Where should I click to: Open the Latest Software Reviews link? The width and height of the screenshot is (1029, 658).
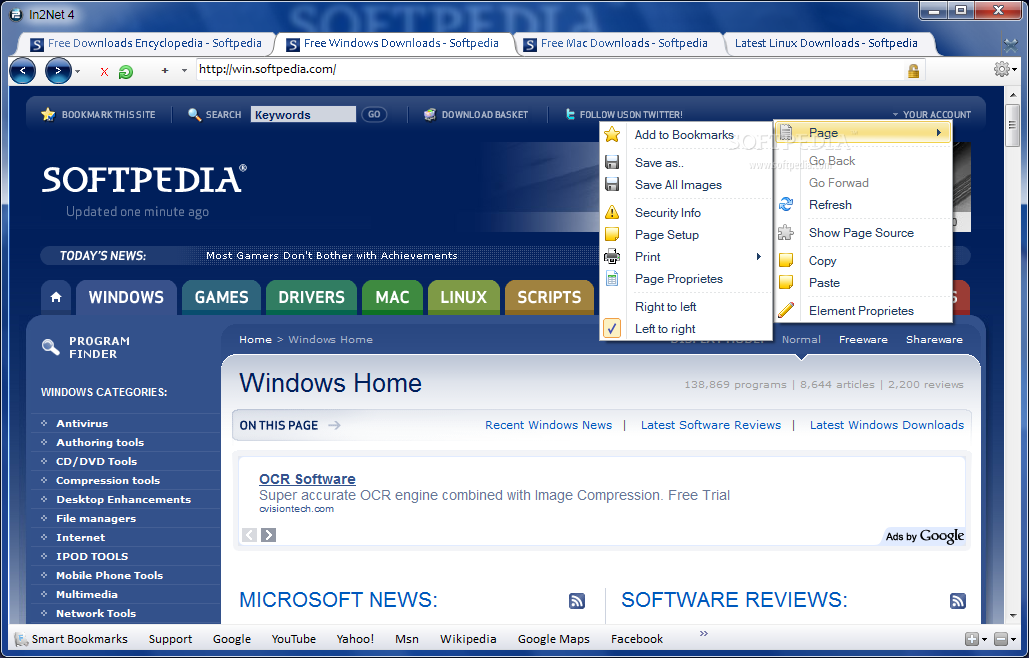[x=711, y=425]
